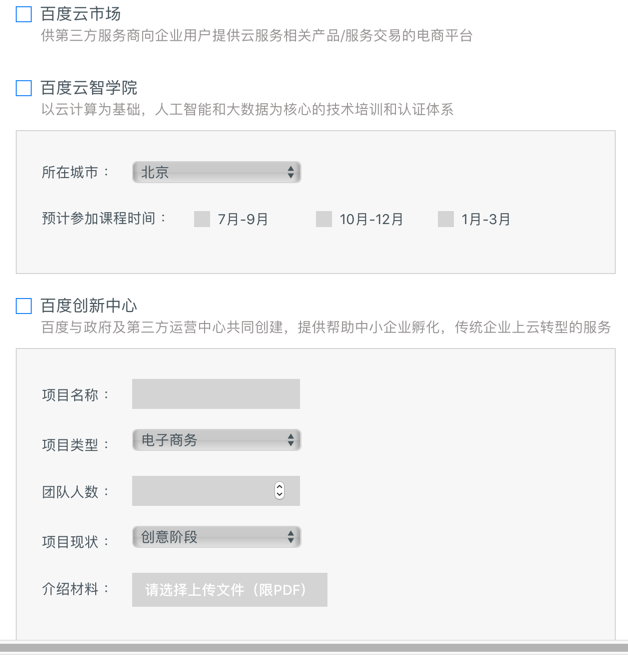Pick the 1月-3月 course time option
This screenshot has height=655, width=628.
[x=446, y=219]
